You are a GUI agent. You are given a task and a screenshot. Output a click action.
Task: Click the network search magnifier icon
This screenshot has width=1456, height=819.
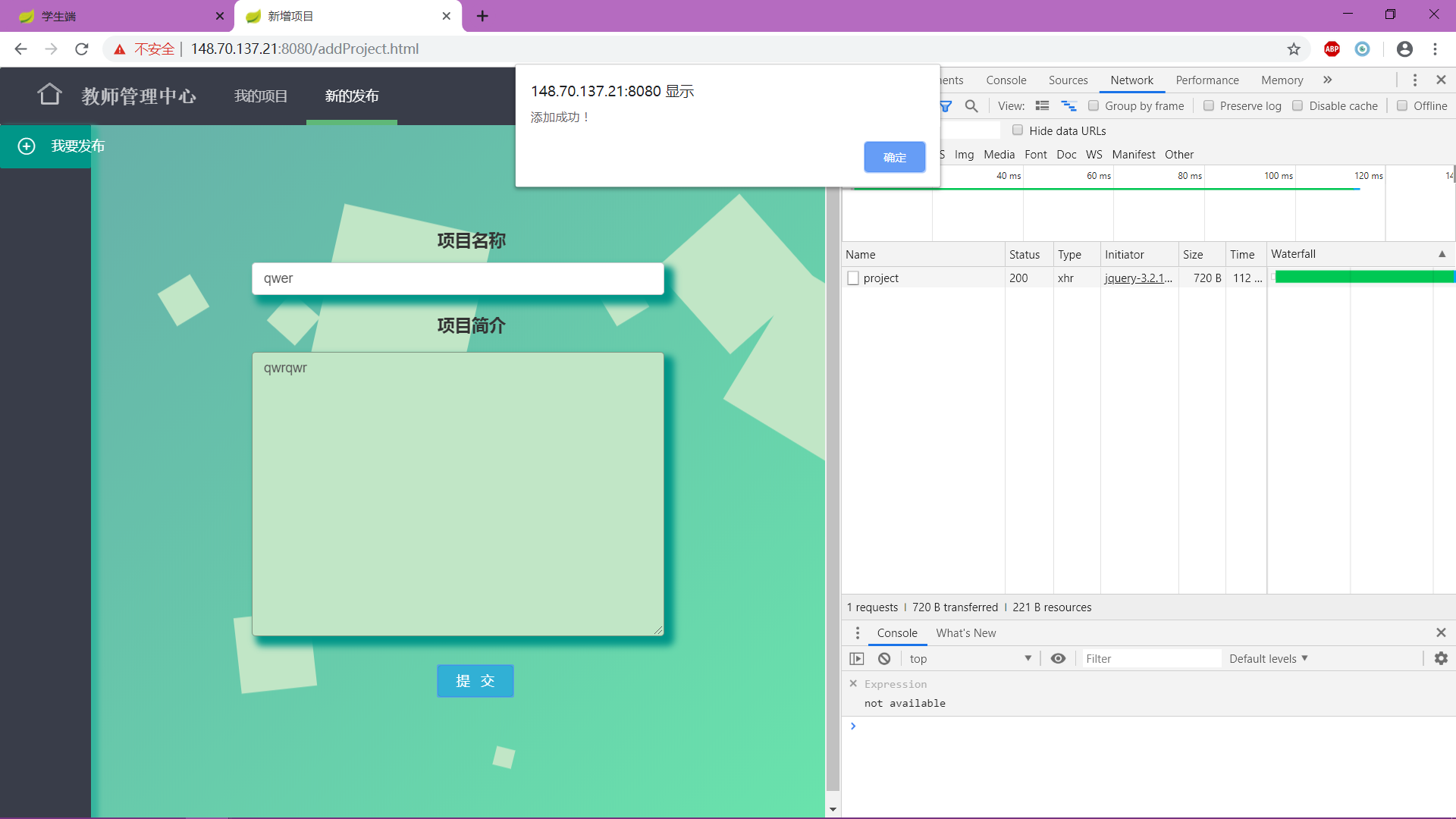tap(971, 106)
